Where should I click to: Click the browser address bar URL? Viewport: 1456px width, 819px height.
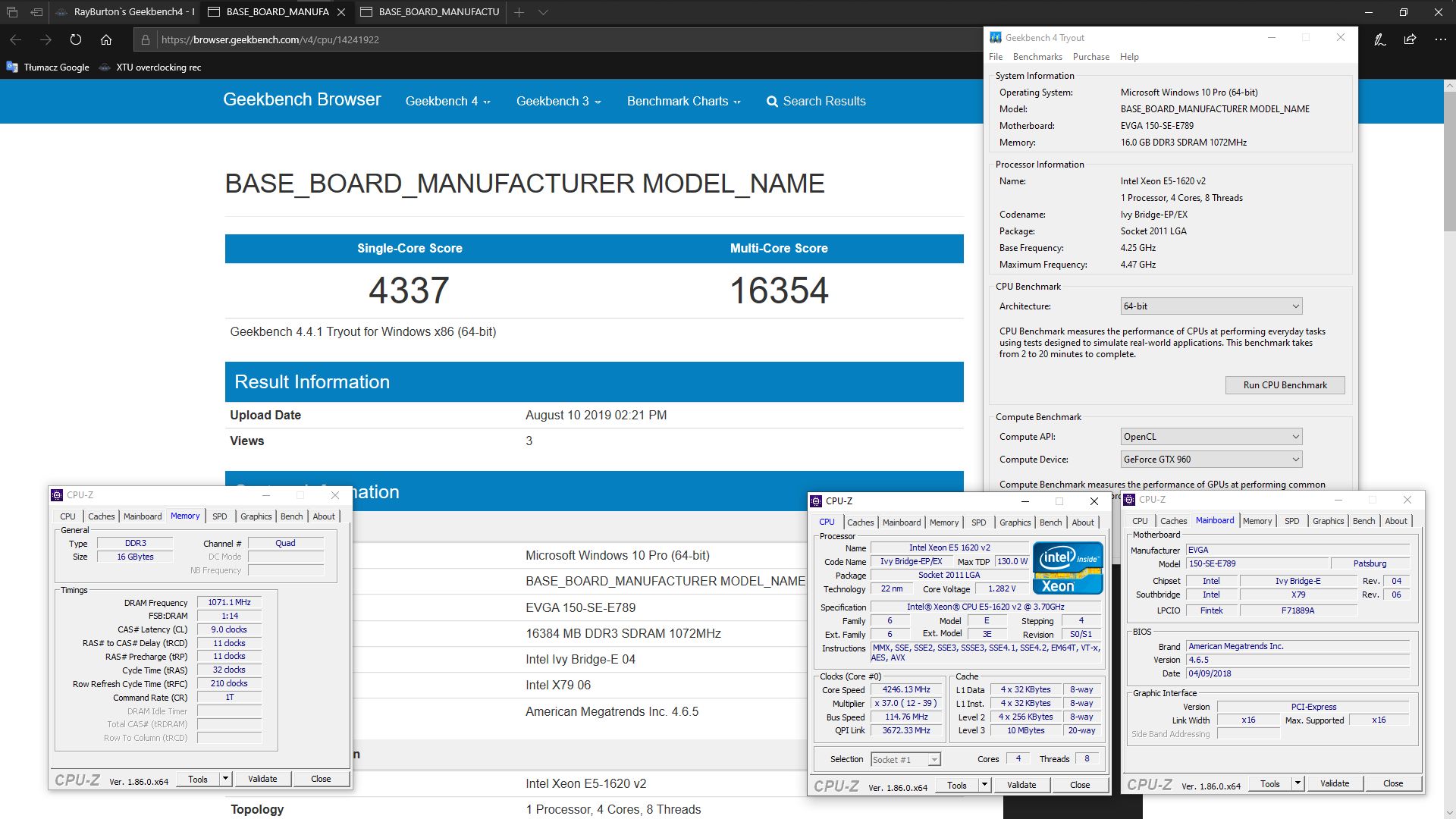coord(270,39)
